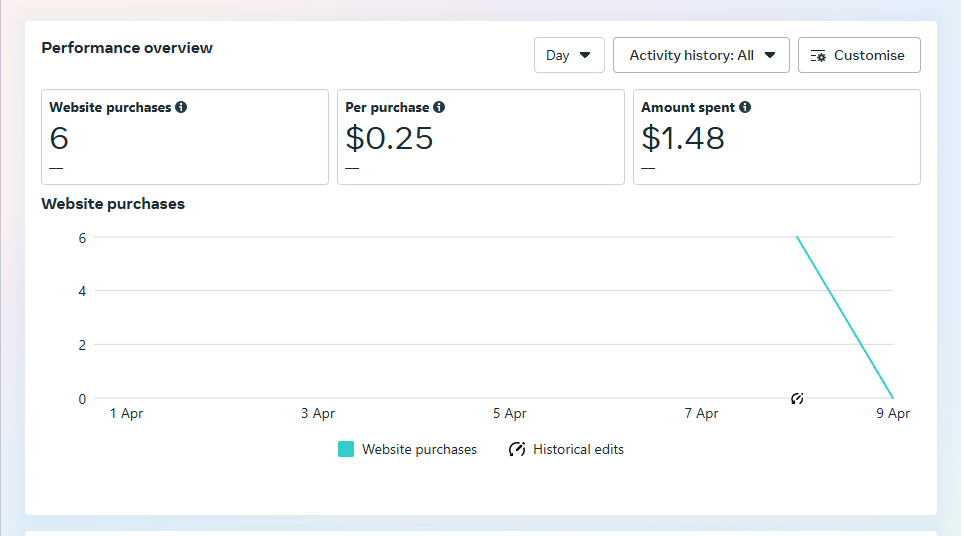964x536 pixels.
Task: Select the Website purchases metric card
Action: (x=185, y=137)
